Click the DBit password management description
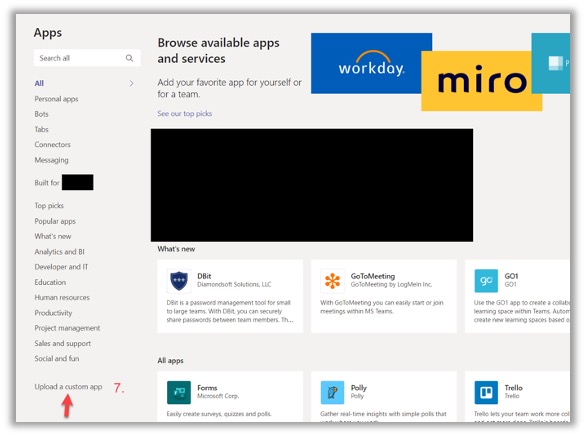Image resolution: width=586 pixels, height=436 pixels. coord(230,311)
